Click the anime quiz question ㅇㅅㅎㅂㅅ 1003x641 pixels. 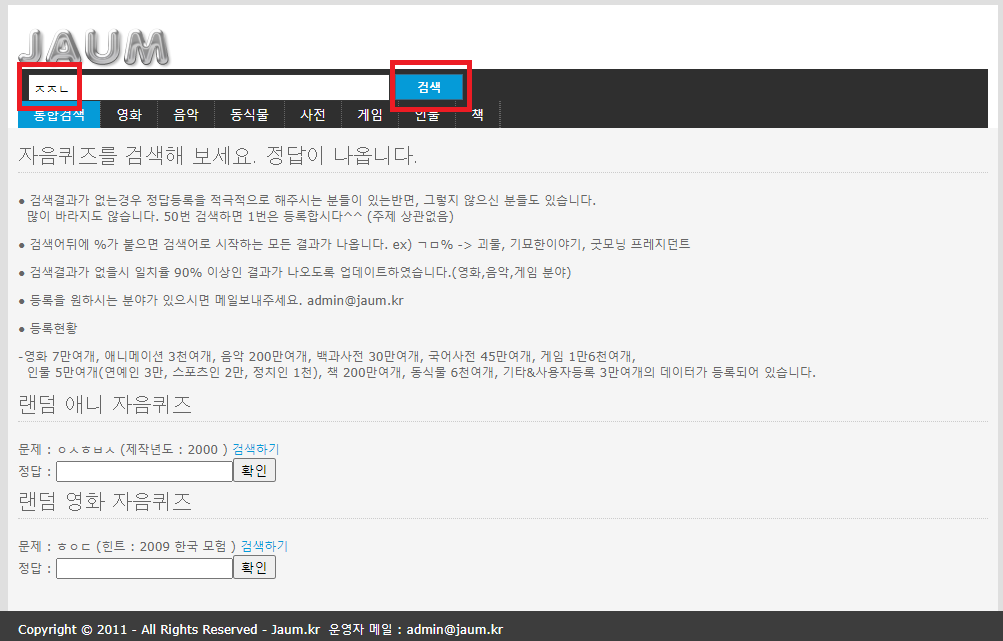[x=86, y=450]
